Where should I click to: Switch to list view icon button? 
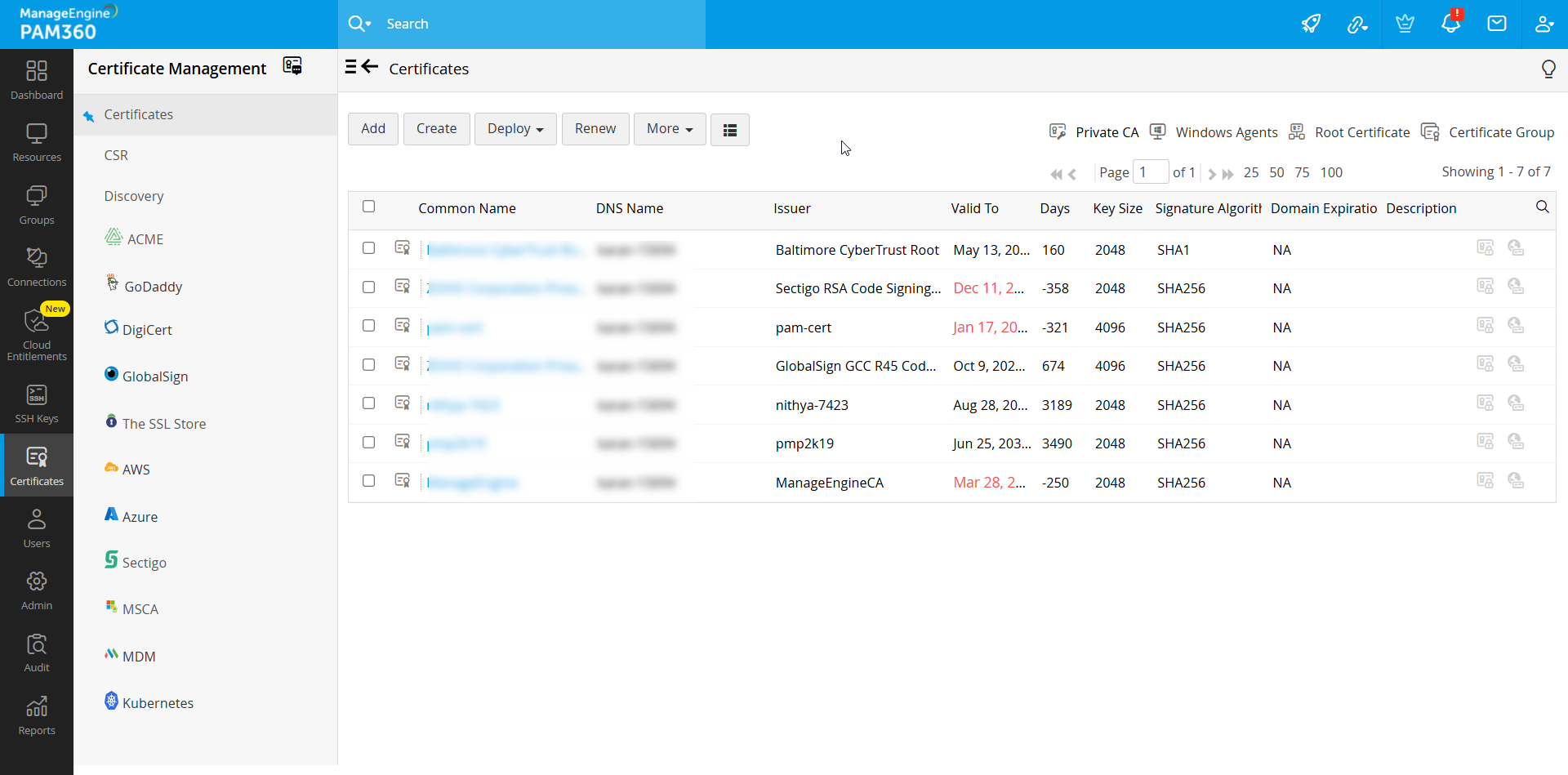[729, 130]
